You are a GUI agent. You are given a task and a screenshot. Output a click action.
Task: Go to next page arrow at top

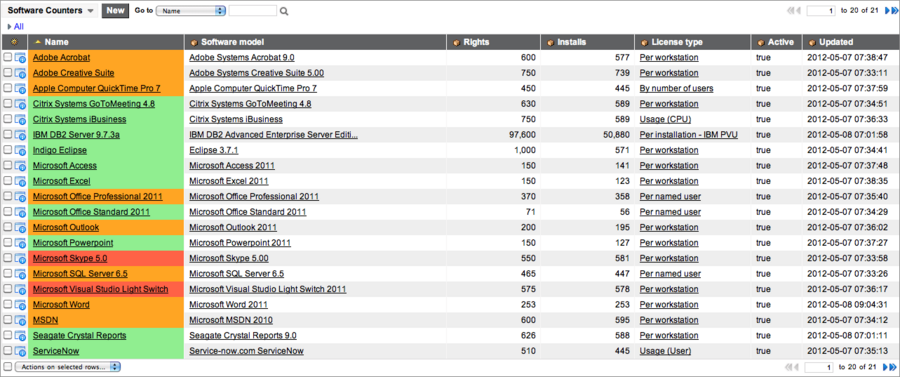[886, 10]
